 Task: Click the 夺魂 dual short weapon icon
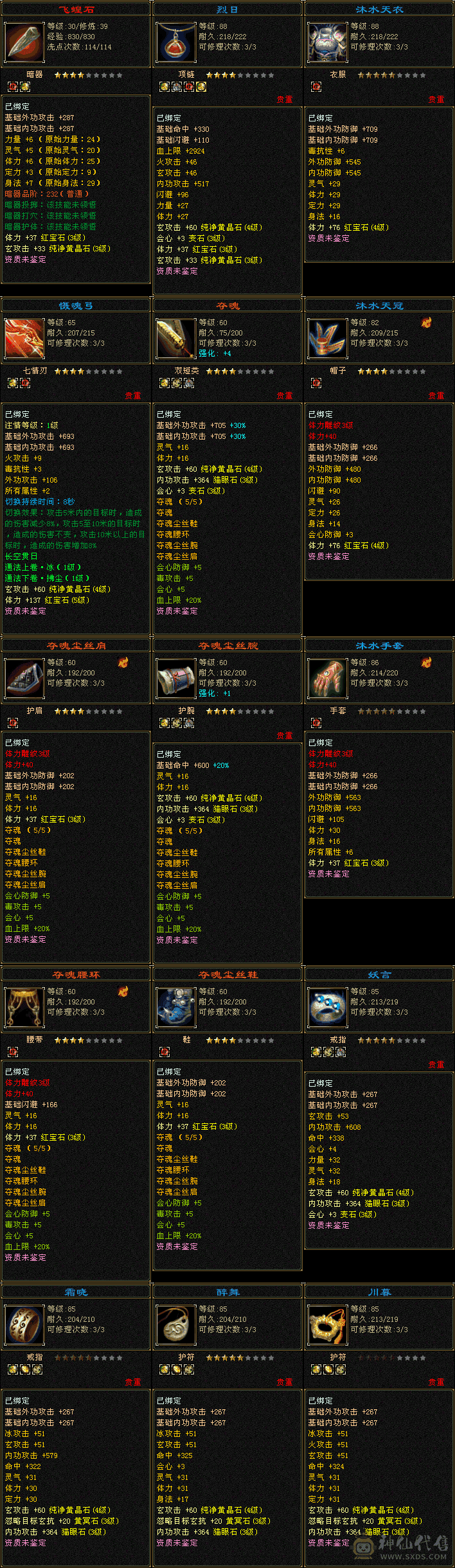click(x=176, y=338)
